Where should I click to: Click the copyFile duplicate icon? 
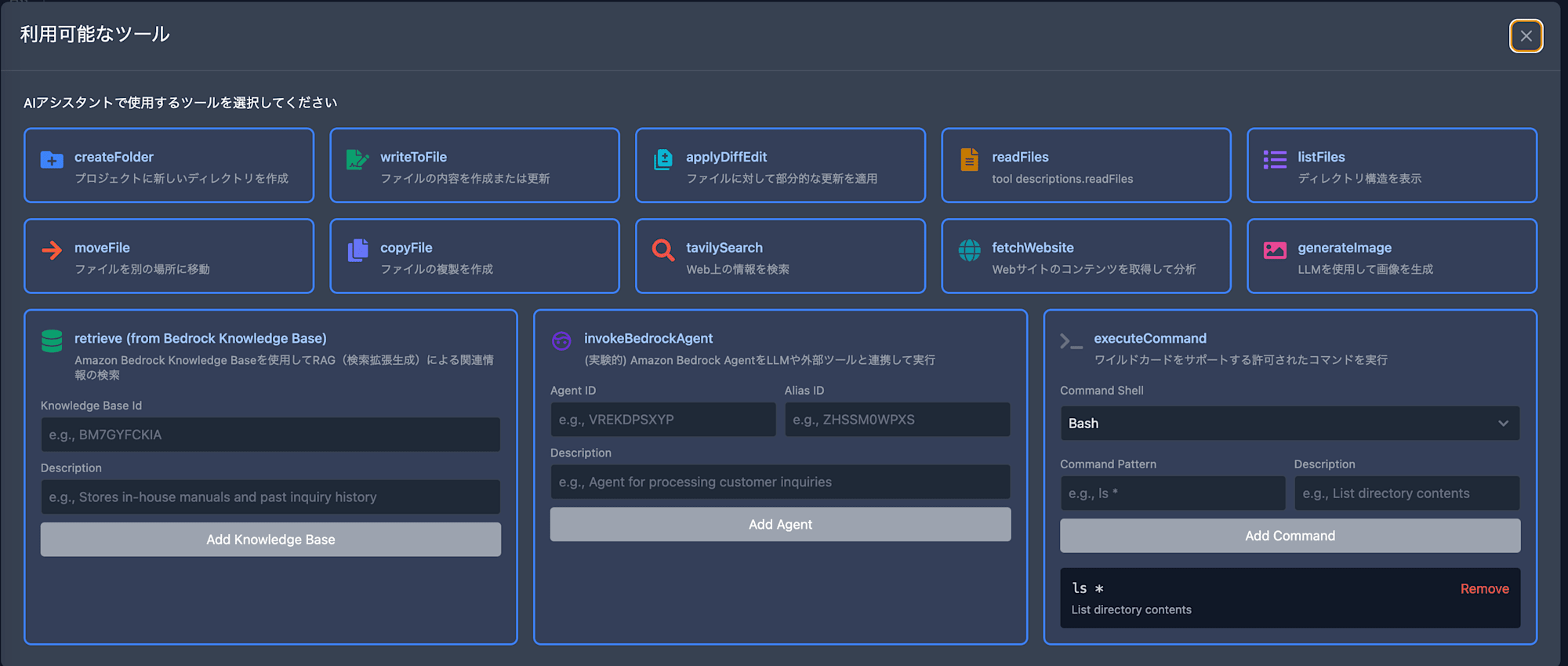(x=358, y=250)
